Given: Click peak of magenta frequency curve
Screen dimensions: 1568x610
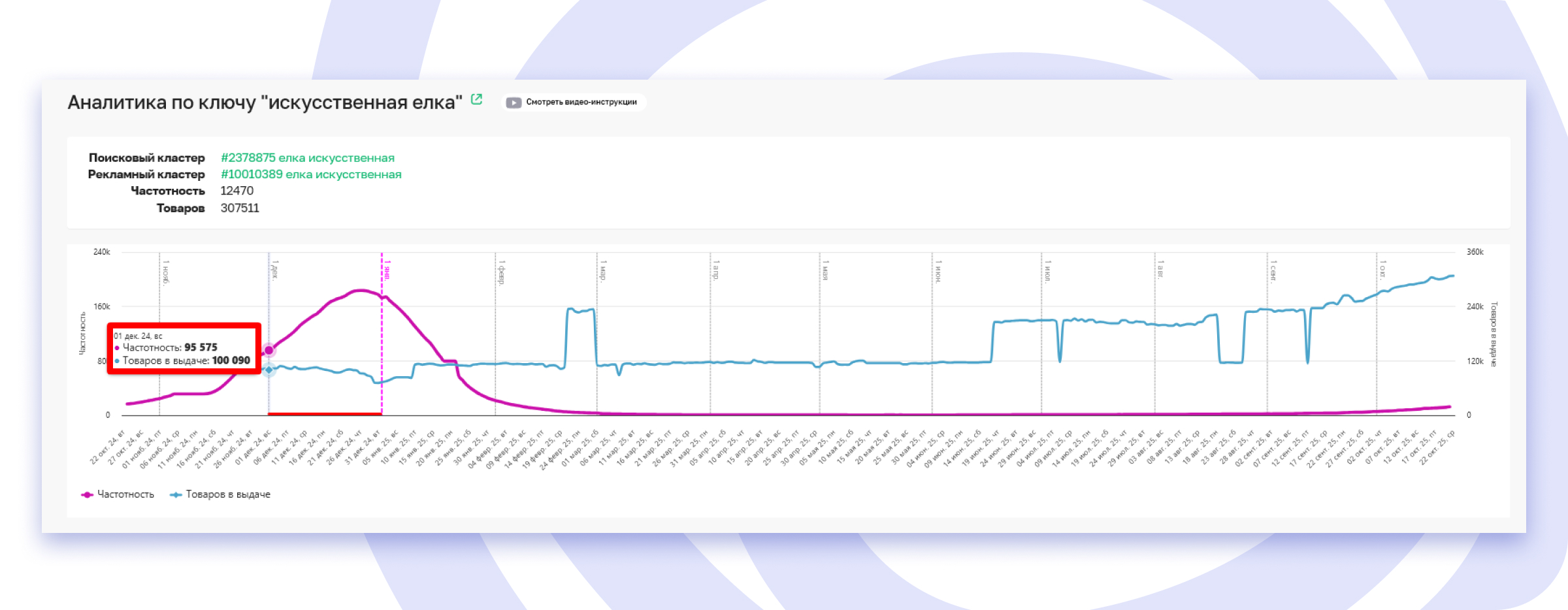Looking at the screenshot, I should click(360, 290).
